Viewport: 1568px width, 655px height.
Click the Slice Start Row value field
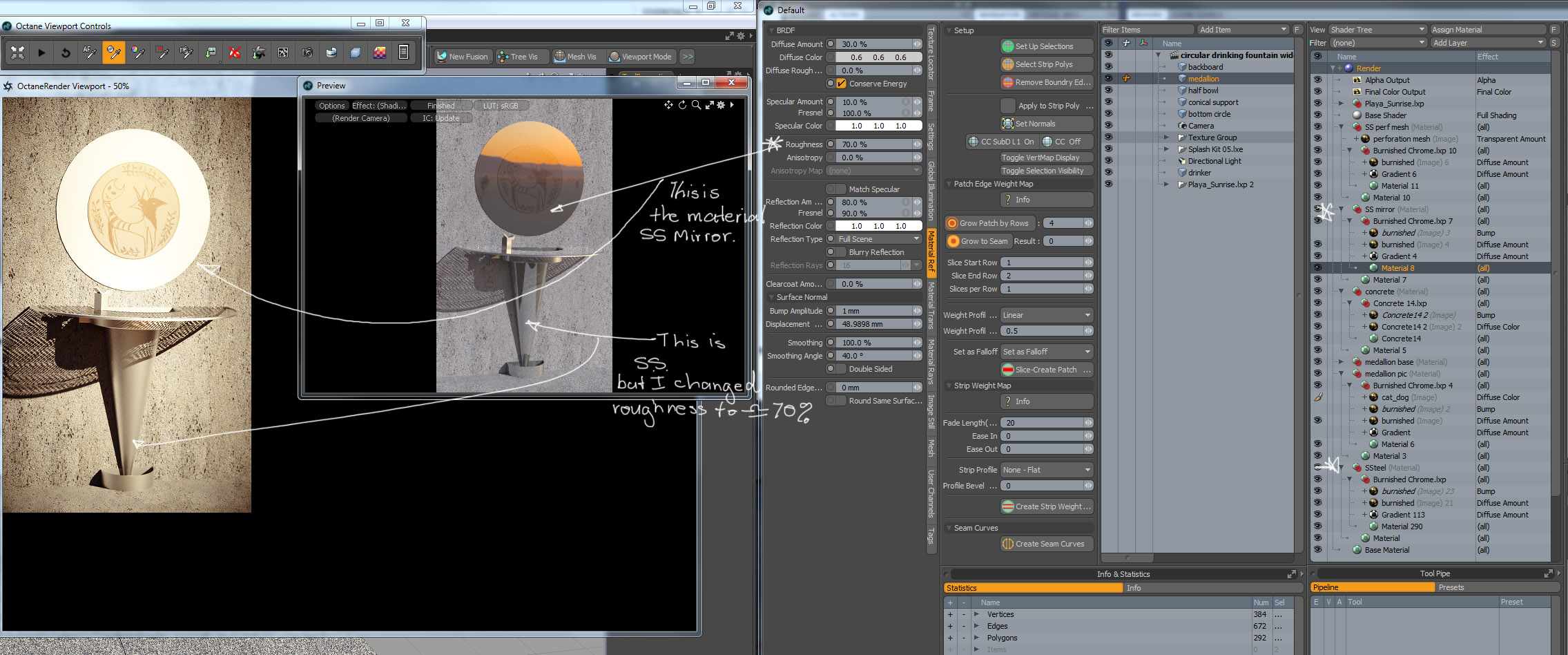pos(1047,263)
